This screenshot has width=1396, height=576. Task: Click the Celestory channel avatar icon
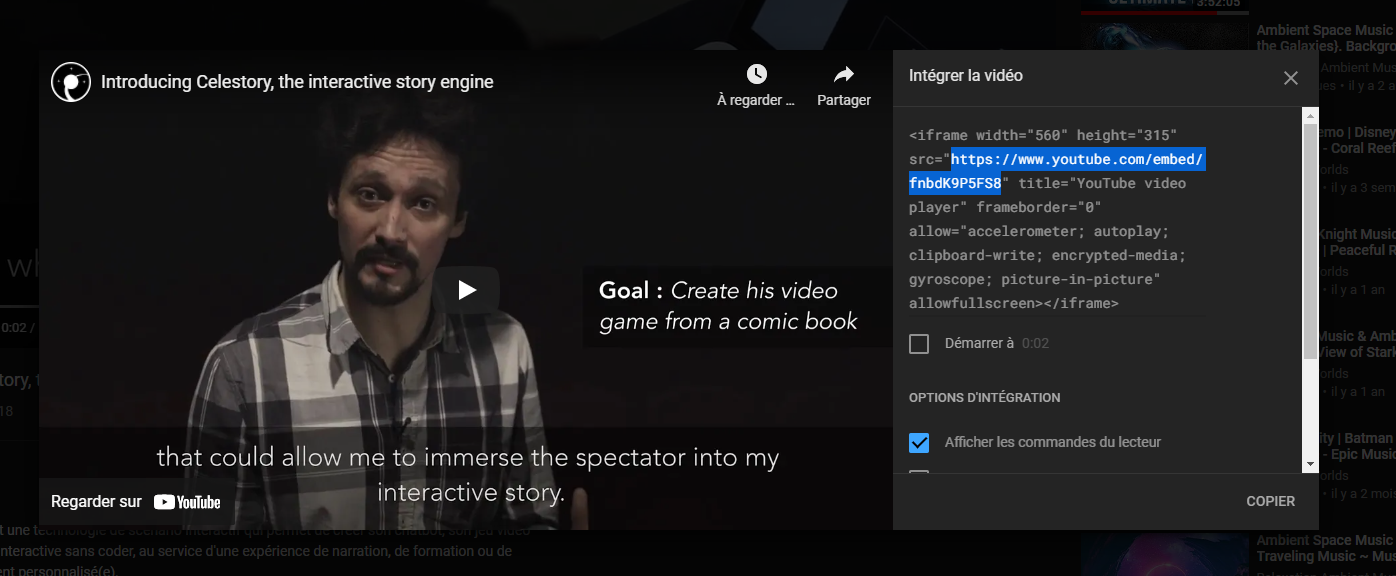point(71,82)
